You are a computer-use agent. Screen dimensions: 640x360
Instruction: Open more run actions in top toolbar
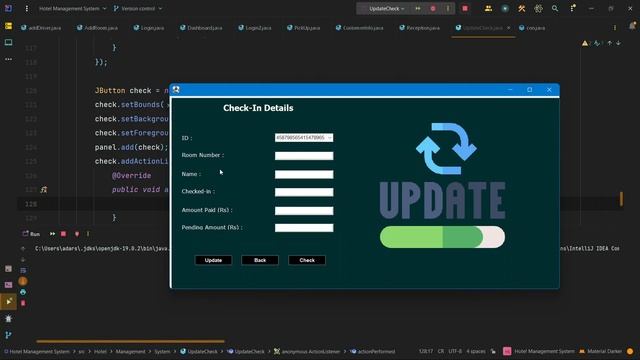point(448,9)
